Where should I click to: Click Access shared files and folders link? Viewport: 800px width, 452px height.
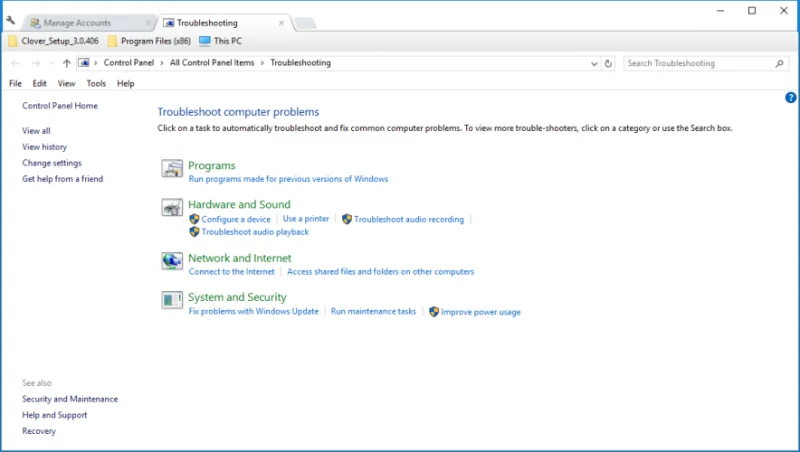(381, 271)
